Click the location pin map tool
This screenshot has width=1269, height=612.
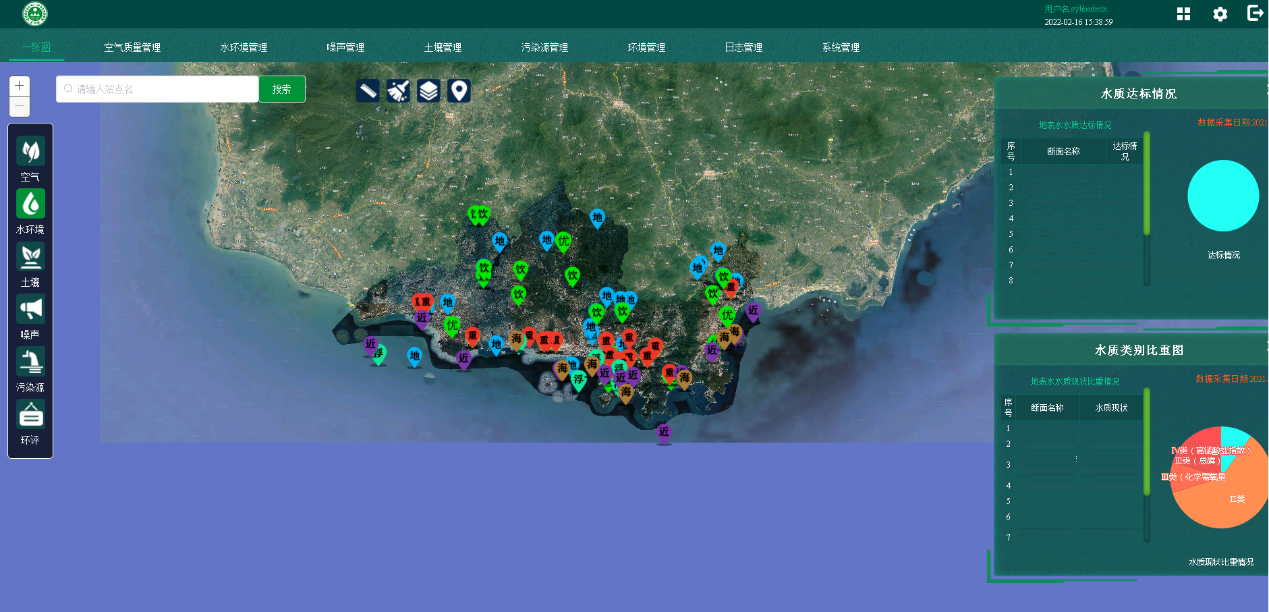click(459, 91)
